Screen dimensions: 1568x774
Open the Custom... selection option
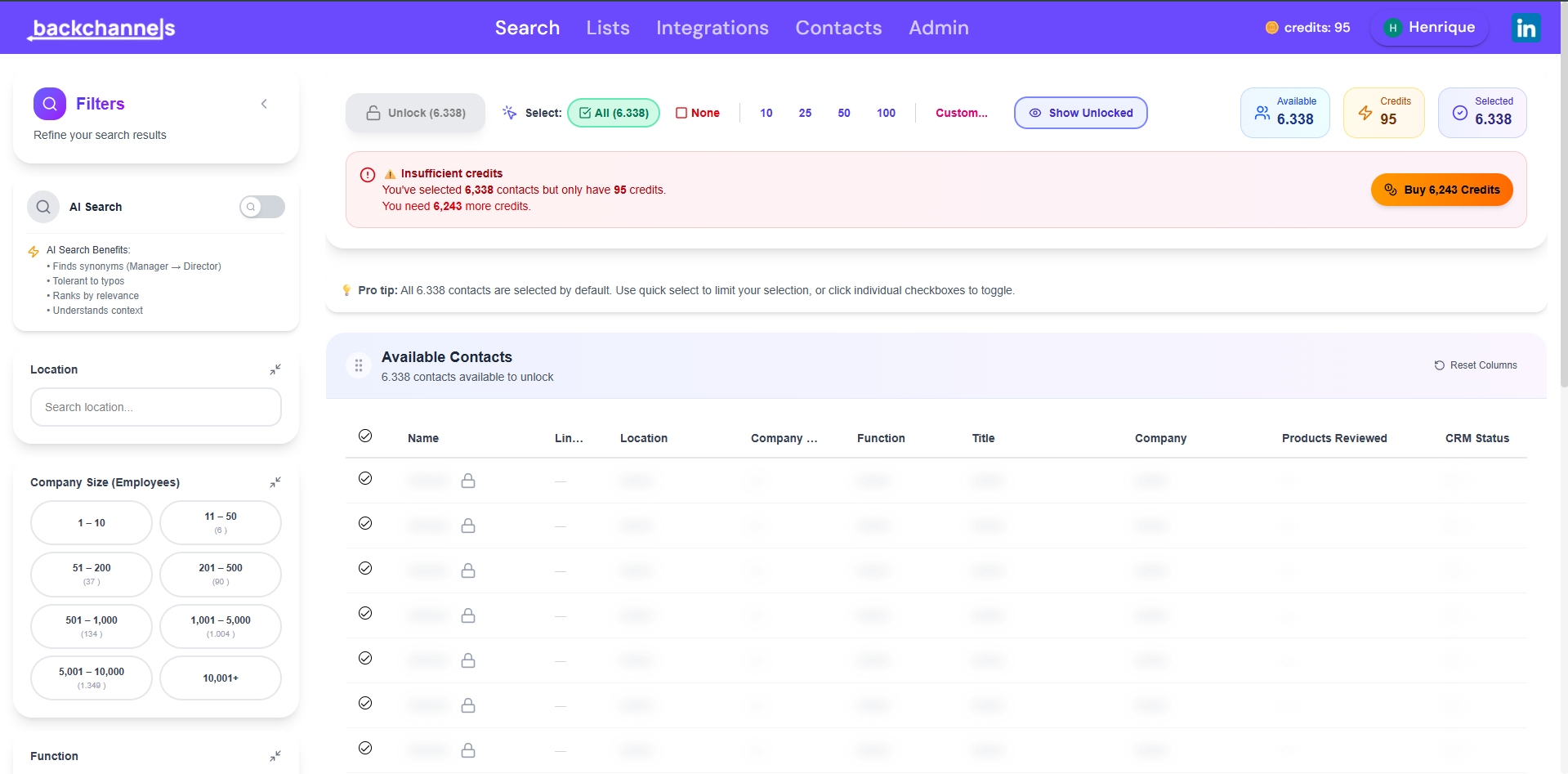962,113
